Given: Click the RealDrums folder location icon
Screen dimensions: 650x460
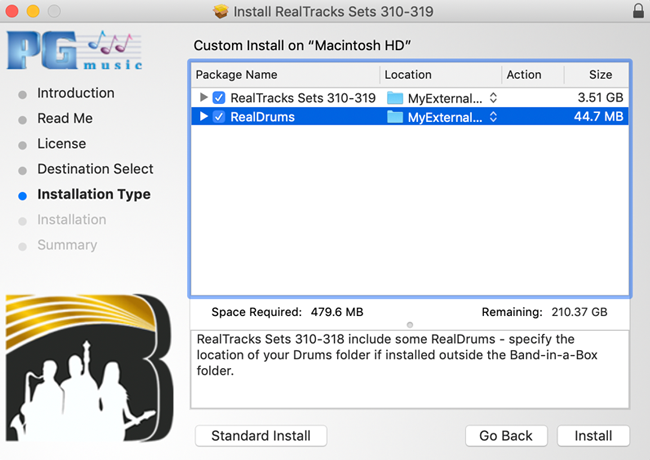Looking at the screenshot, I should tap(395, 117).
